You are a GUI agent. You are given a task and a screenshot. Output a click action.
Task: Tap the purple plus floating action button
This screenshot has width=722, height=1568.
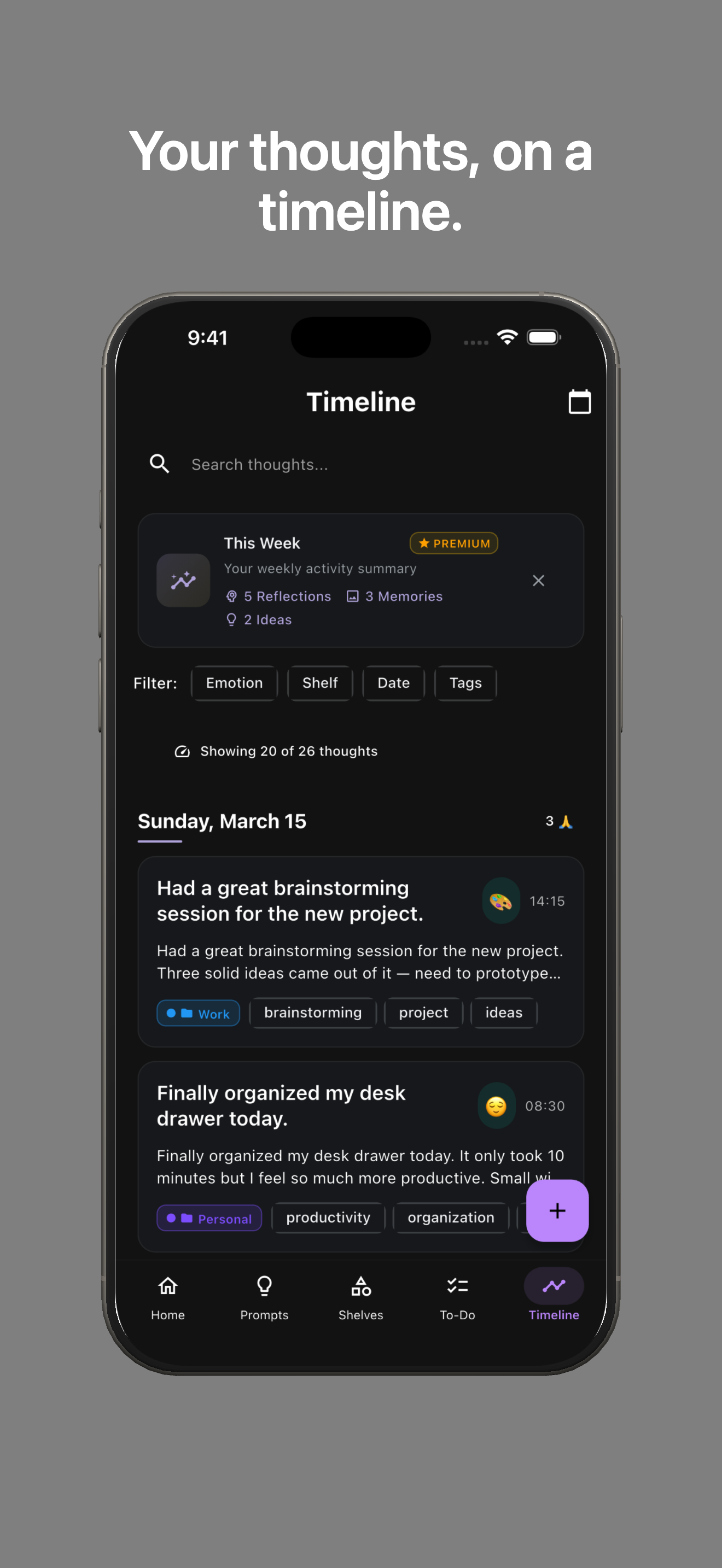point(556,1210)
